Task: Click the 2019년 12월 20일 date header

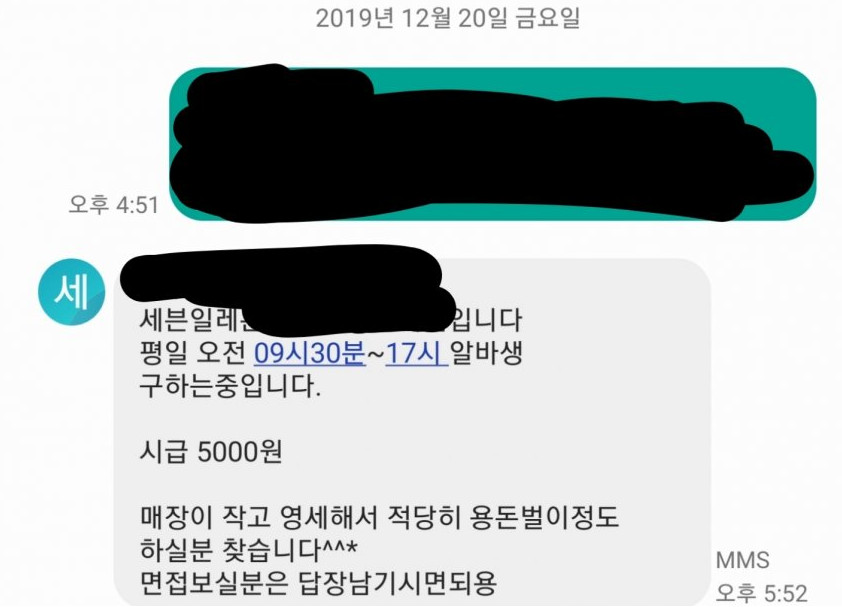Action: click(447, 19)
